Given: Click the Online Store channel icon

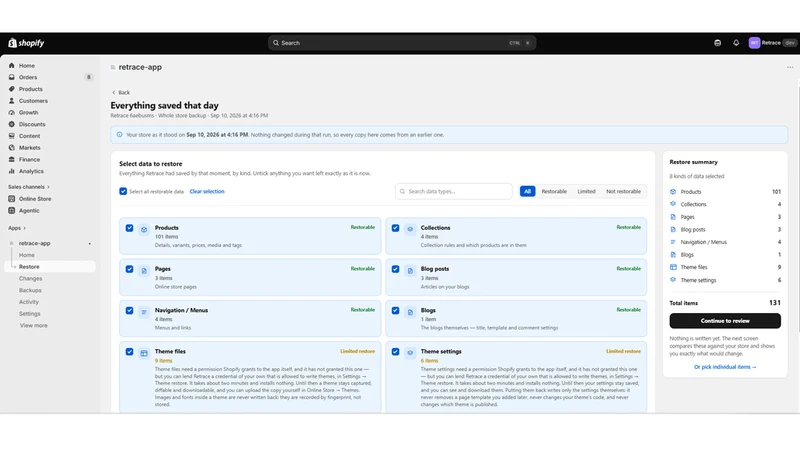Looking at the screenshot, I should pyautogui.click(x=12, y=199).
